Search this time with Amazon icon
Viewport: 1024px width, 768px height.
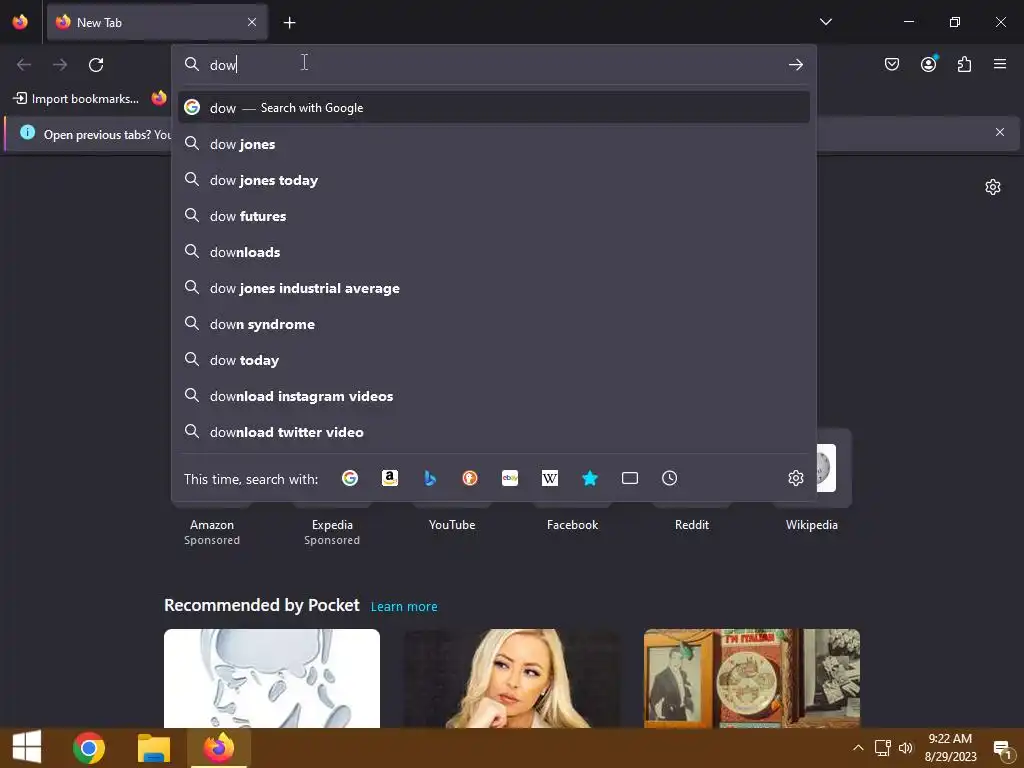point(390,478)
